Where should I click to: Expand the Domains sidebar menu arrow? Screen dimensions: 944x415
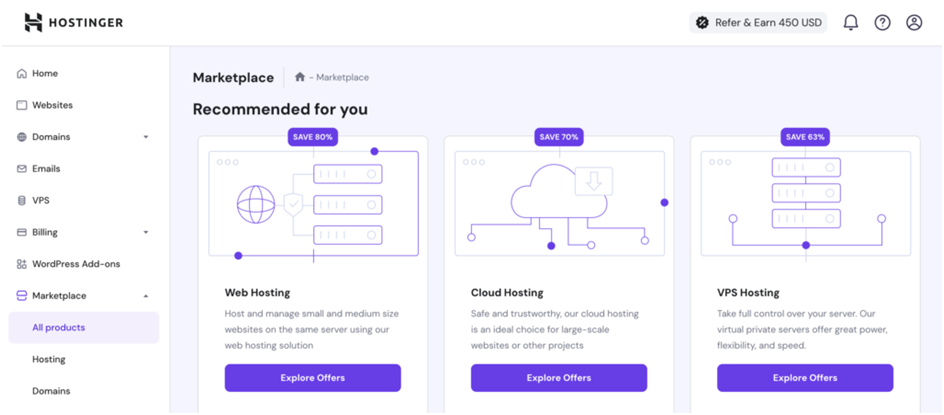tap(146, 137)
